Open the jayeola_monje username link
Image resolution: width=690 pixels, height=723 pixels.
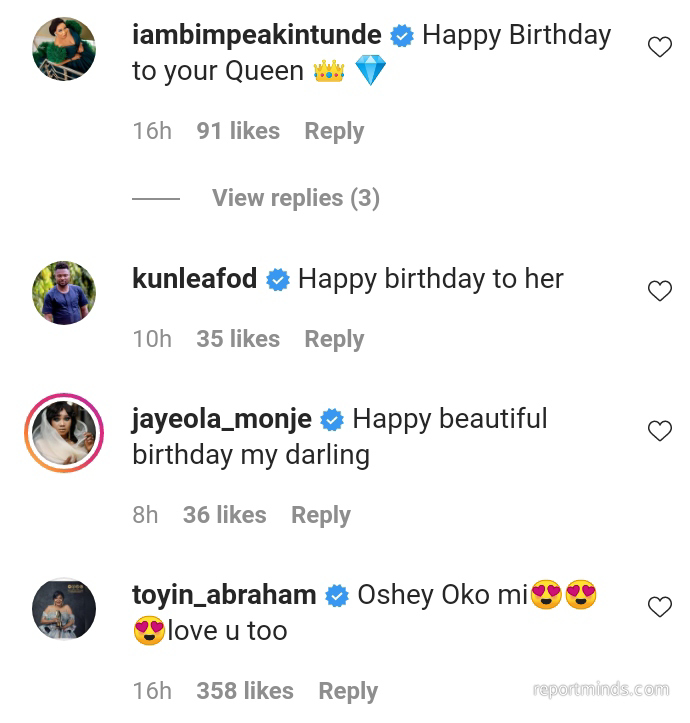click(x=222, y=419)
